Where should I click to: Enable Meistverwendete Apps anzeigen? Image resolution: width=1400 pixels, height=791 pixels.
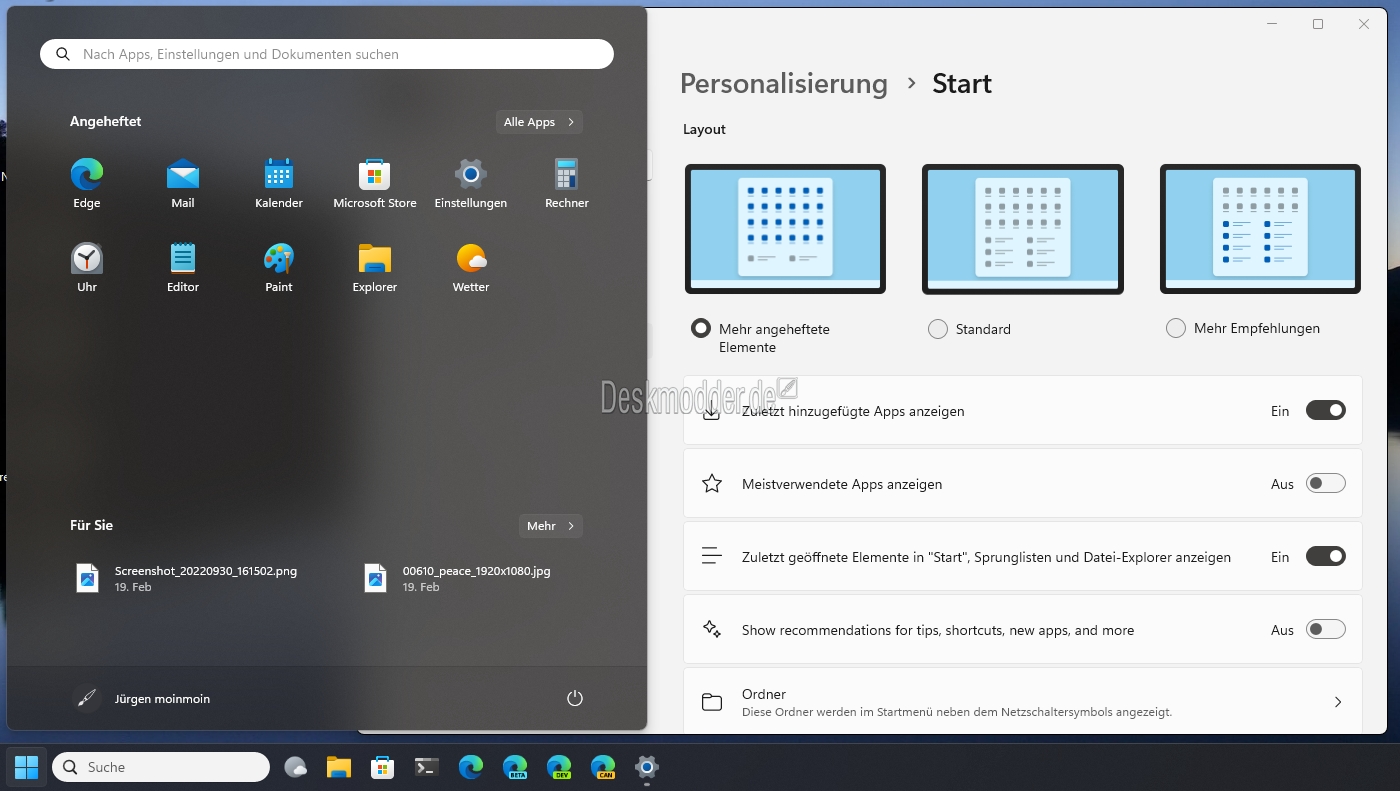[x=1326, y=483]
